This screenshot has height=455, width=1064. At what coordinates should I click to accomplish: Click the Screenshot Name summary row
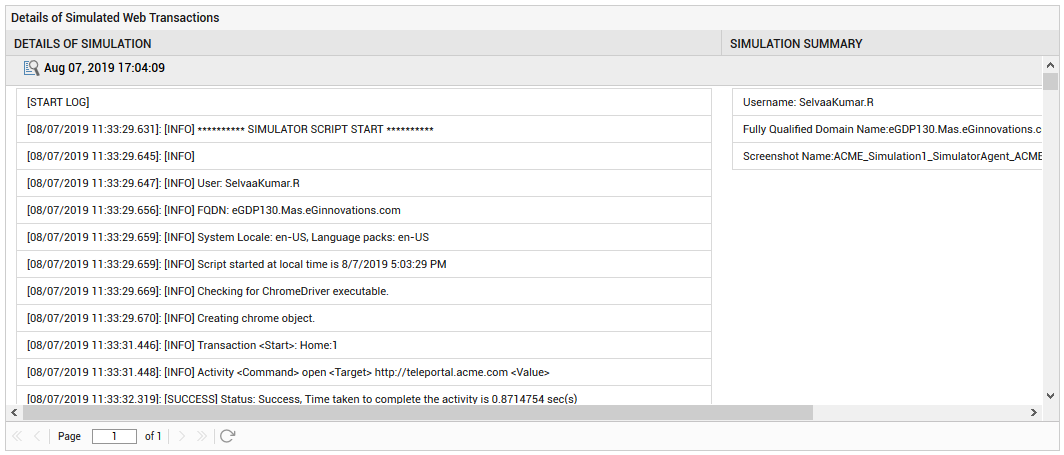(x=888, y=156)
